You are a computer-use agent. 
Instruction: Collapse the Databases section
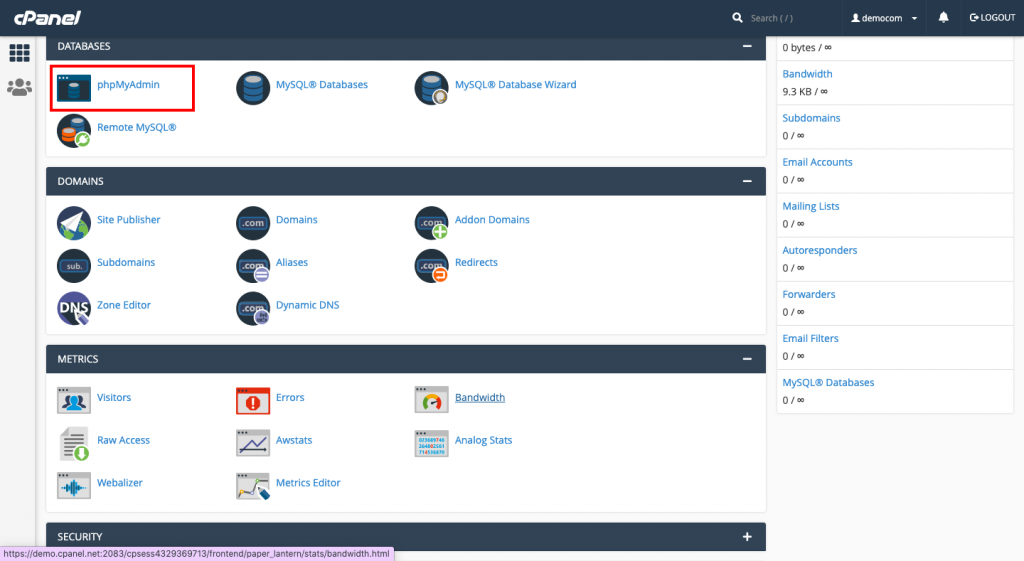click(x=747, y=46)
